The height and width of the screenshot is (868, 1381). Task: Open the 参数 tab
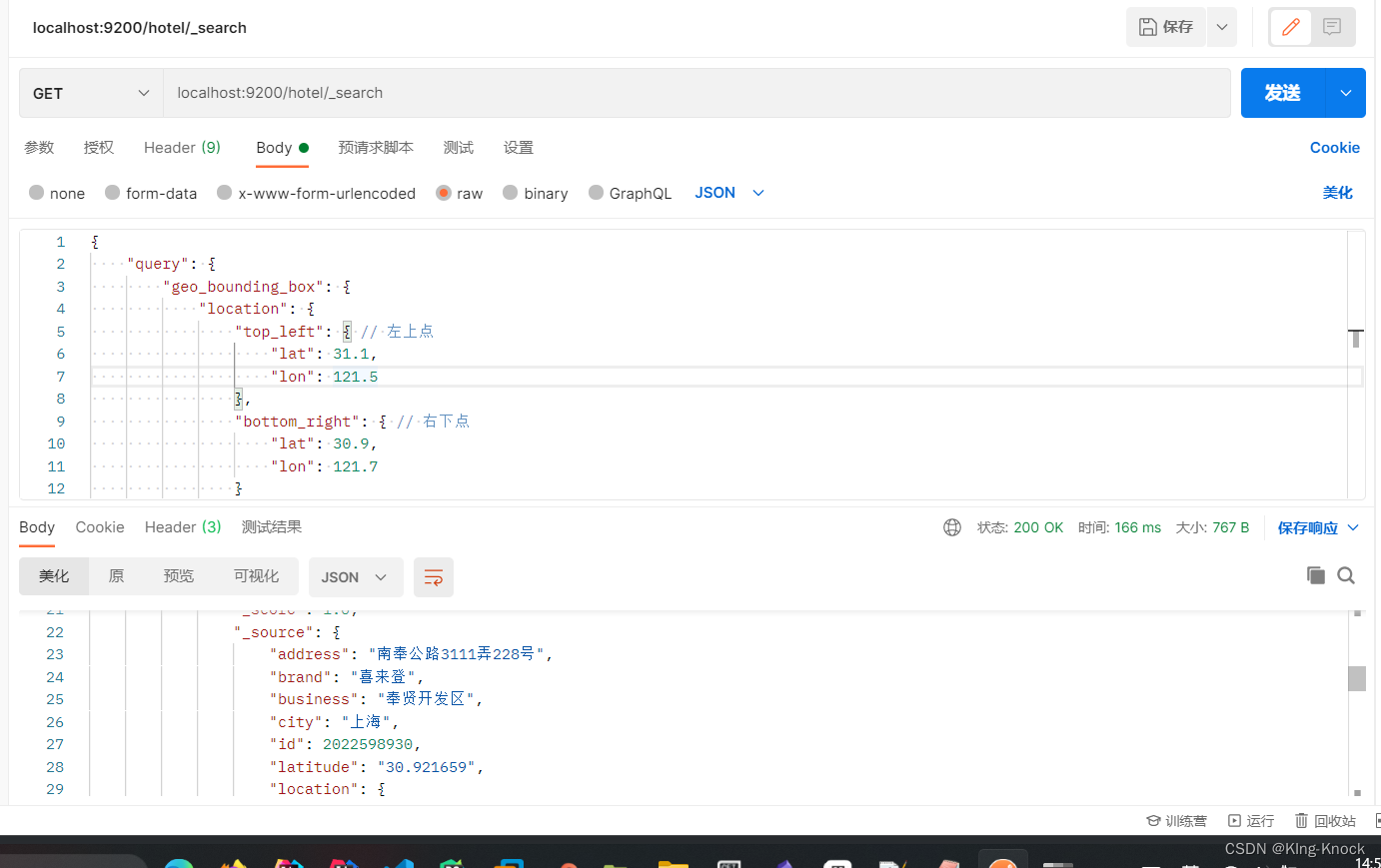click(39, 148)
